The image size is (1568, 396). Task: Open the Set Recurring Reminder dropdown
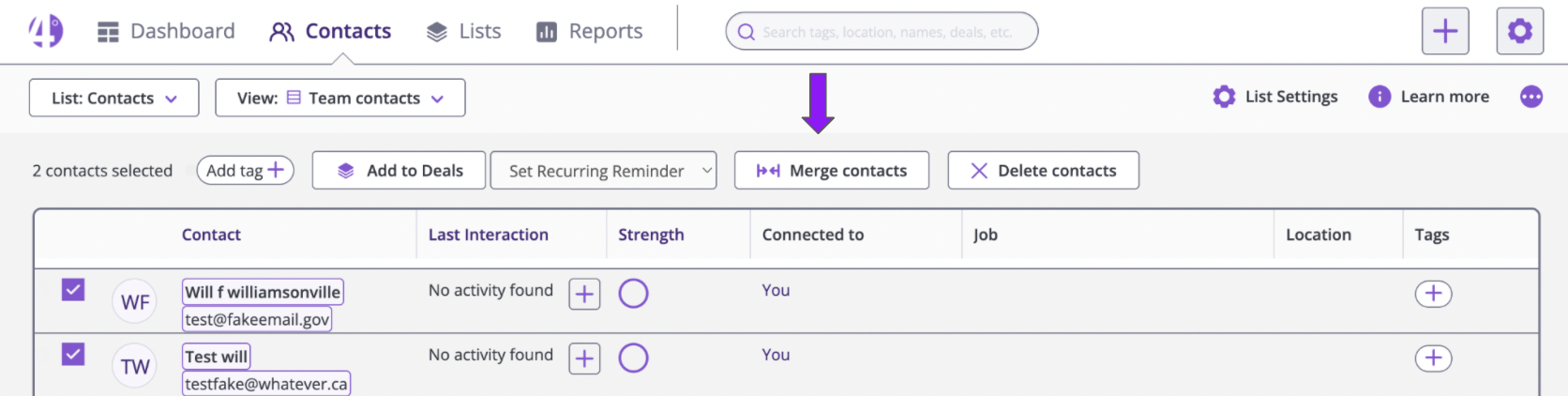click(x=603, y=171)
